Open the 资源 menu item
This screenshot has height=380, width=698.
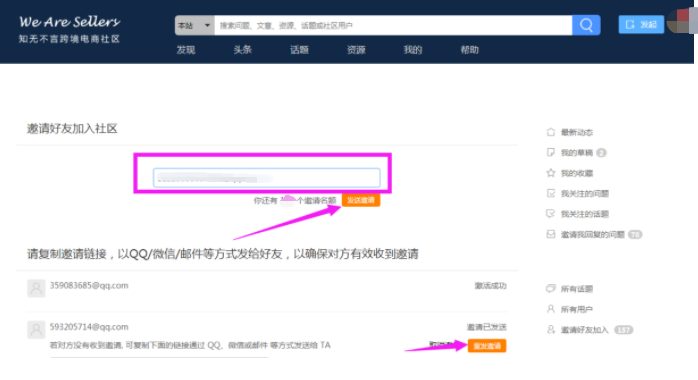point(356,50)
